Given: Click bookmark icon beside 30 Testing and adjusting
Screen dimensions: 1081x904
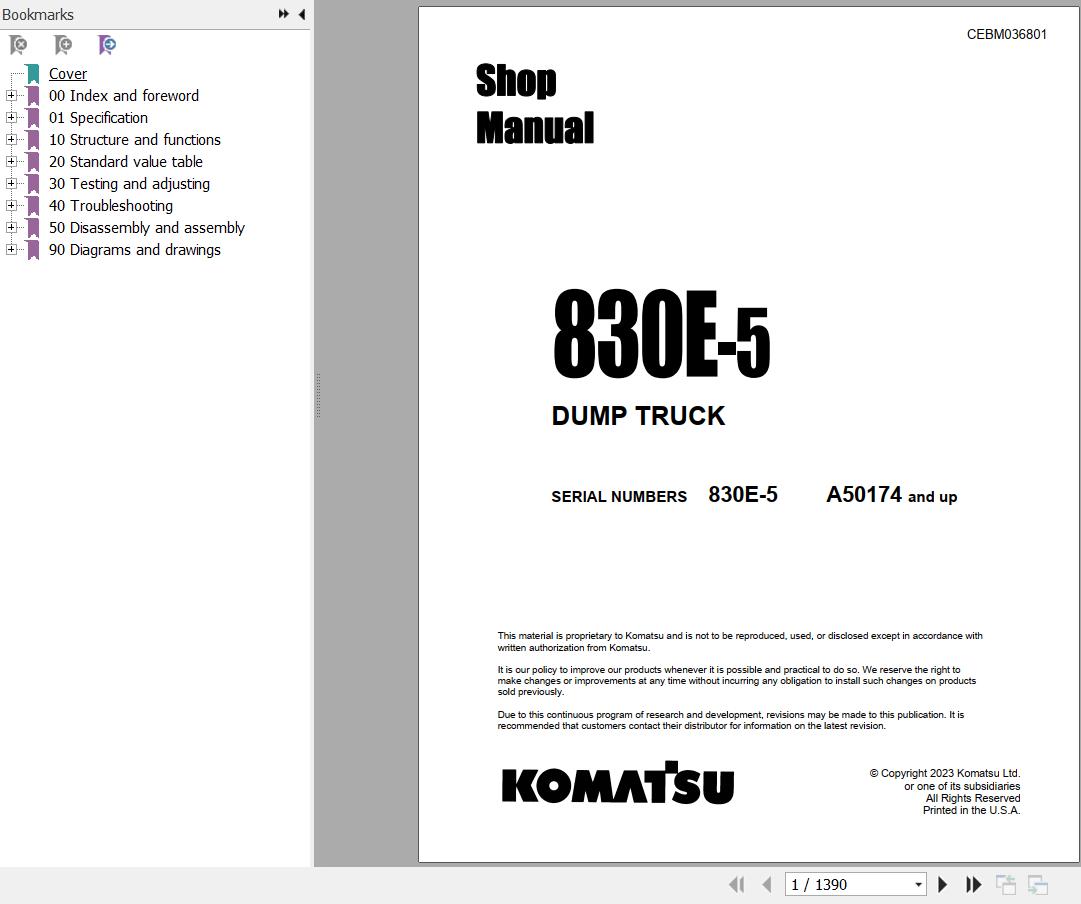Looking at the screenshot, I should (x=32, y=184).
